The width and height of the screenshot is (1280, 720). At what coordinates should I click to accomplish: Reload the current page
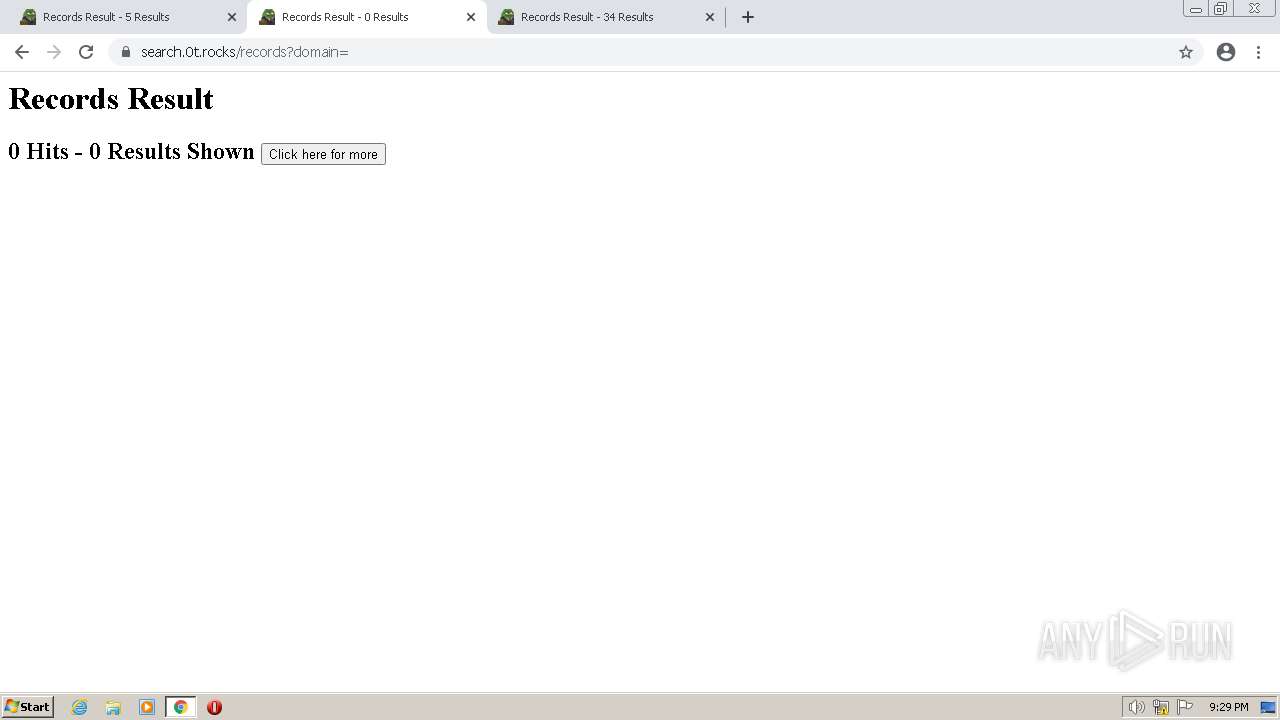86,52
